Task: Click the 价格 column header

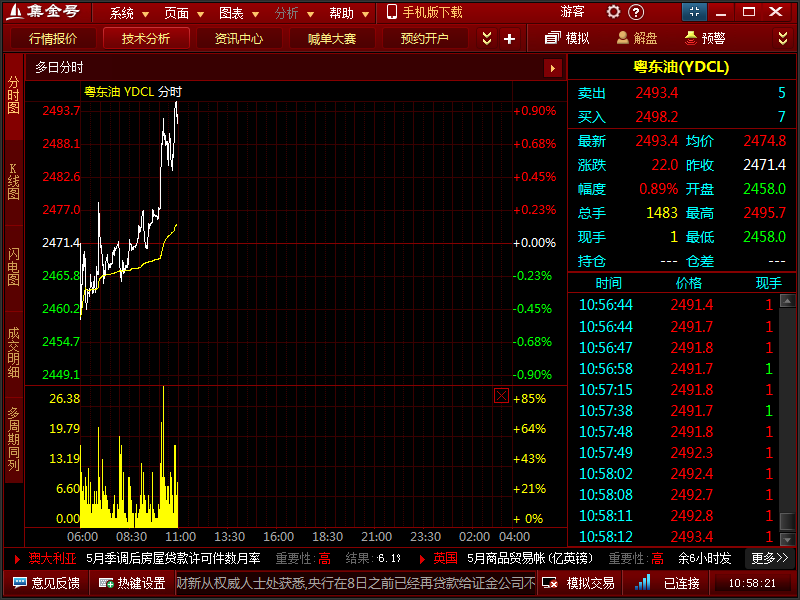Action: (688, 283)
